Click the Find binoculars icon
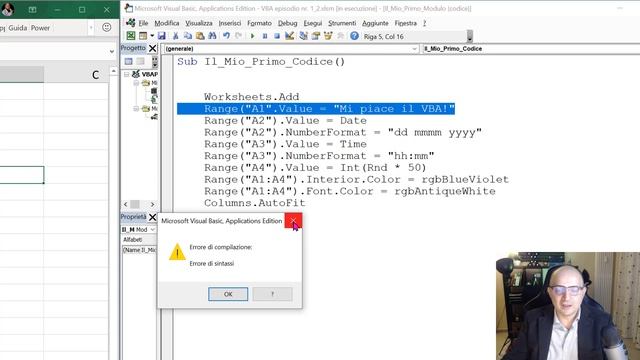This screenshot has width=640, height=360. coord(212,36)
